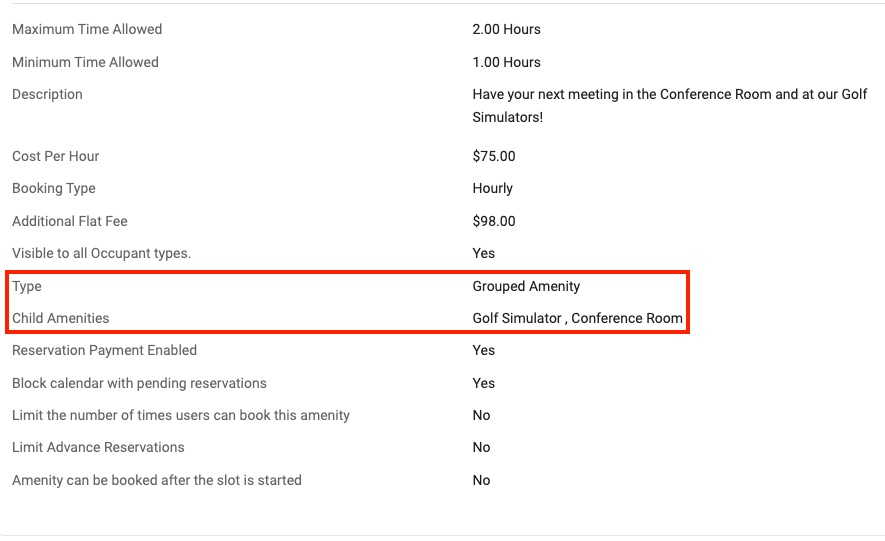Select the $75.00 cost value
This screenshot has height=541, width=885.
click(494, 156)
